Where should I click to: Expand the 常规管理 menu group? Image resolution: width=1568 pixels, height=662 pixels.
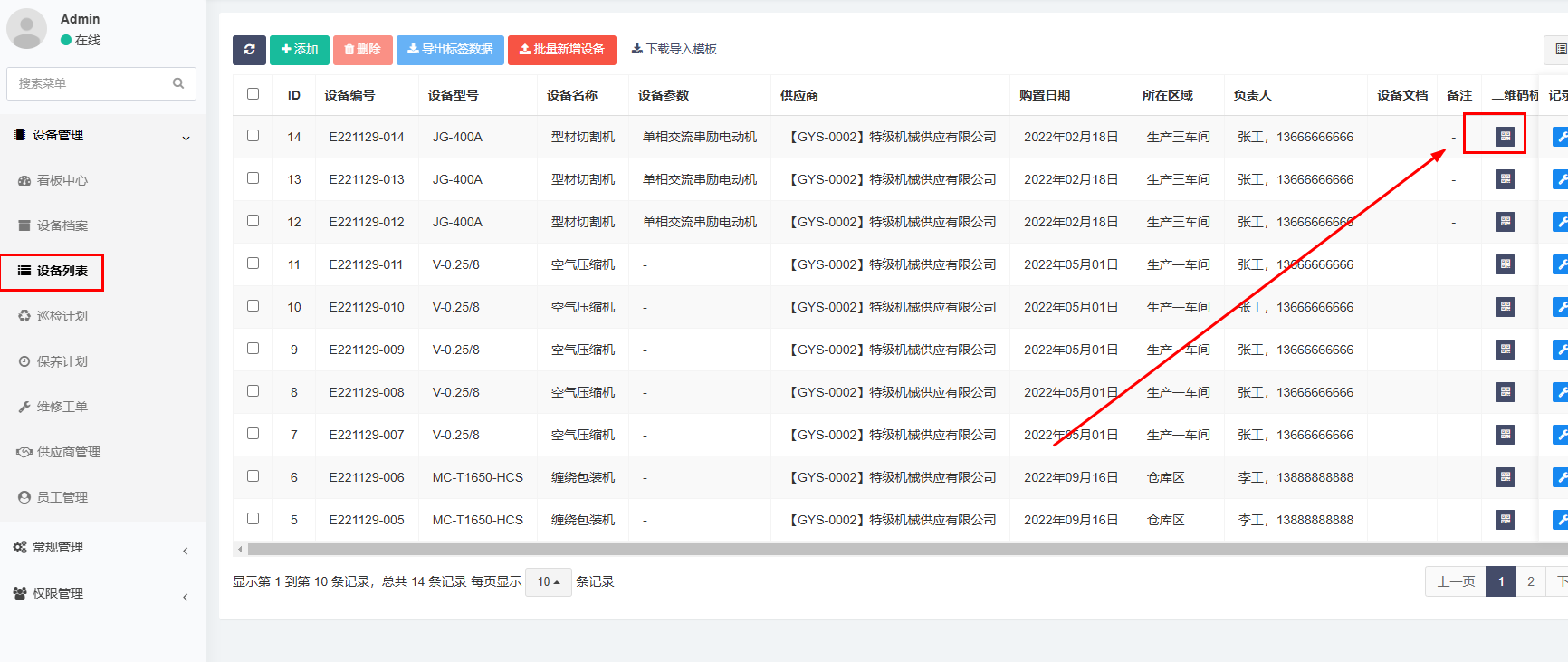click(x=102, y=548)
